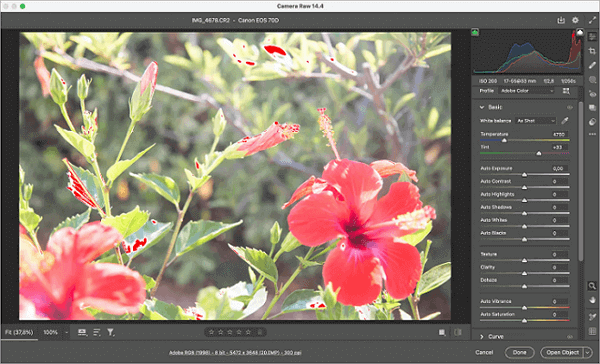Open workflow options link Adobe RGB (1998)
This screenshot has height=364, width=600.
[235, 352]
